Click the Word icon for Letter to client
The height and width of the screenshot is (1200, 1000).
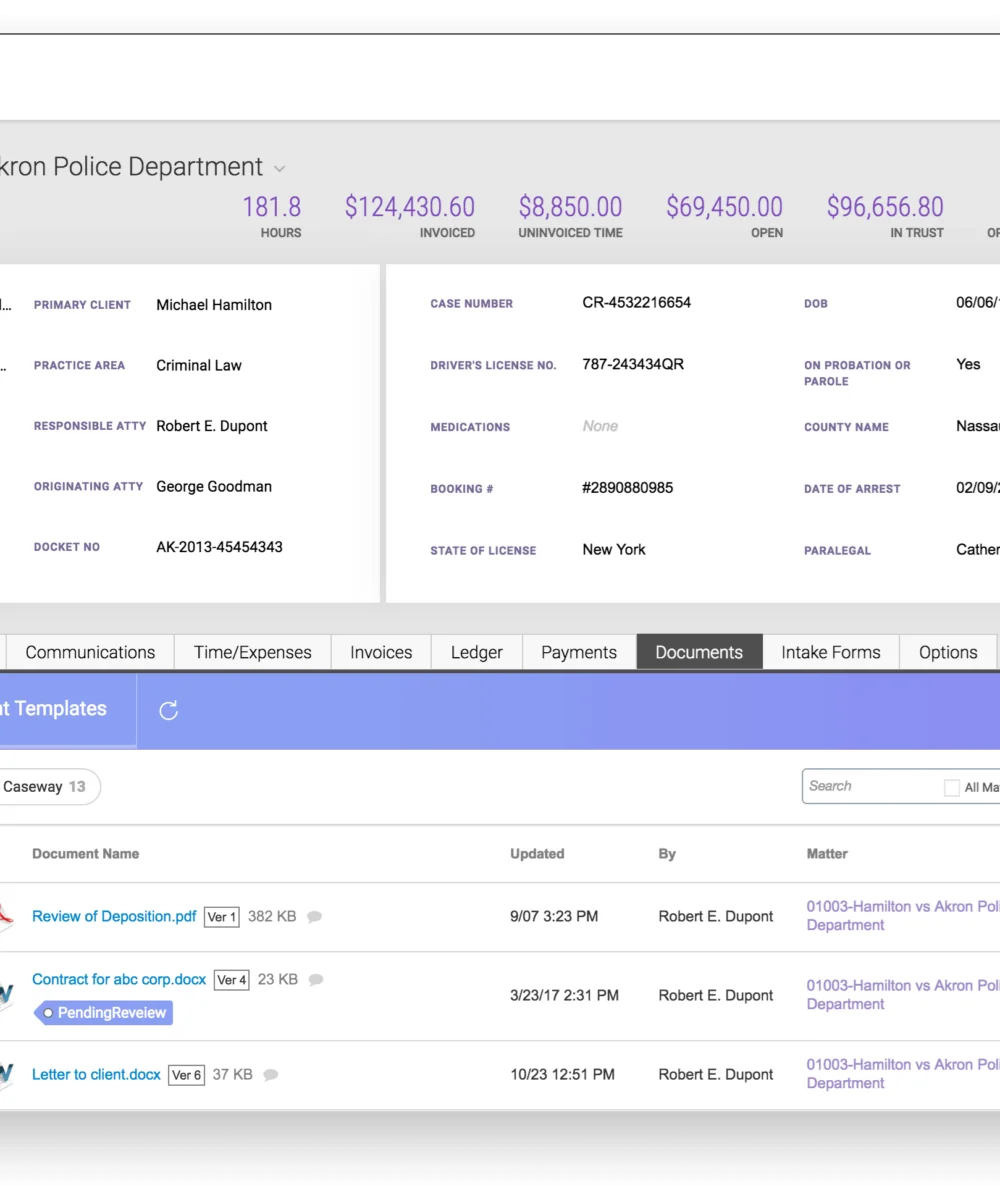[x=6, y=1074]
